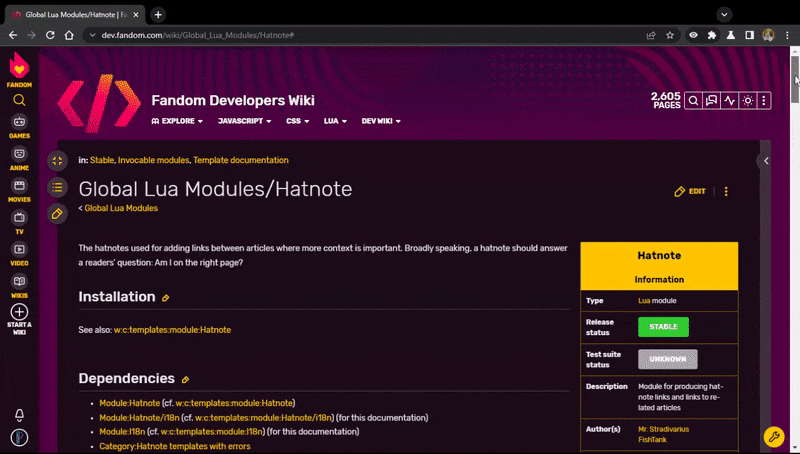The image size is (800, 454).
Task: Click the Chrome profile avatar
Action: [768, 35]
